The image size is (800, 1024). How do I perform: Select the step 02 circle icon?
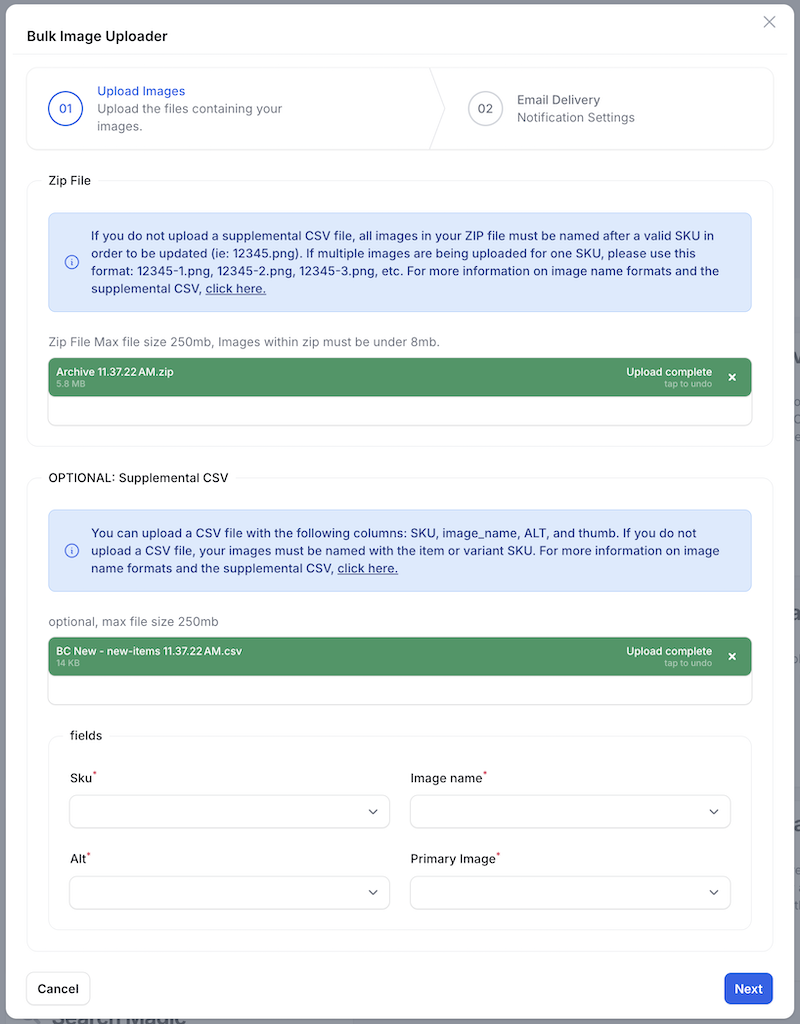[x=485, y=108]
